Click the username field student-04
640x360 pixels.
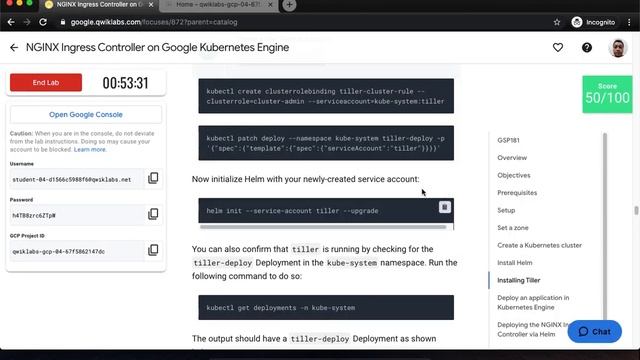pos(77,179)
